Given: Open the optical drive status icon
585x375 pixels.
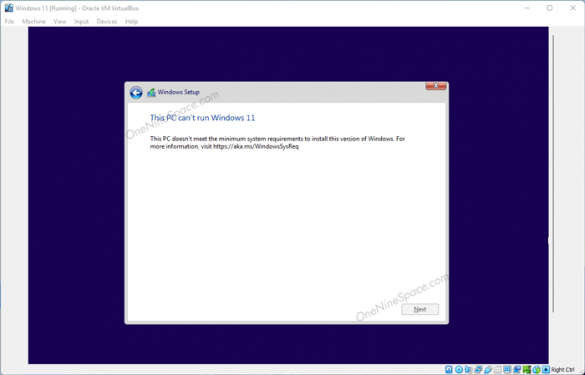Looking at the screenshot, I should [x=459, y=369].
